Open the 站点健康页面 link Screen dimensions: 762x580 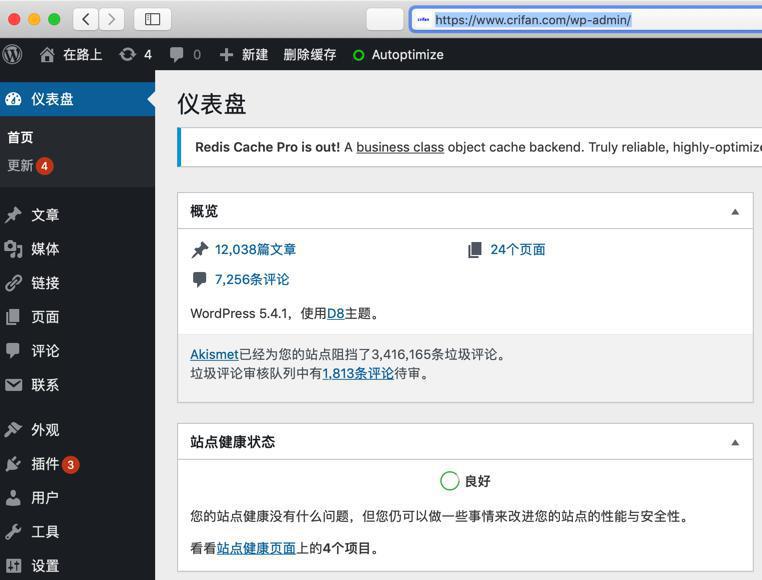[256, 548]
